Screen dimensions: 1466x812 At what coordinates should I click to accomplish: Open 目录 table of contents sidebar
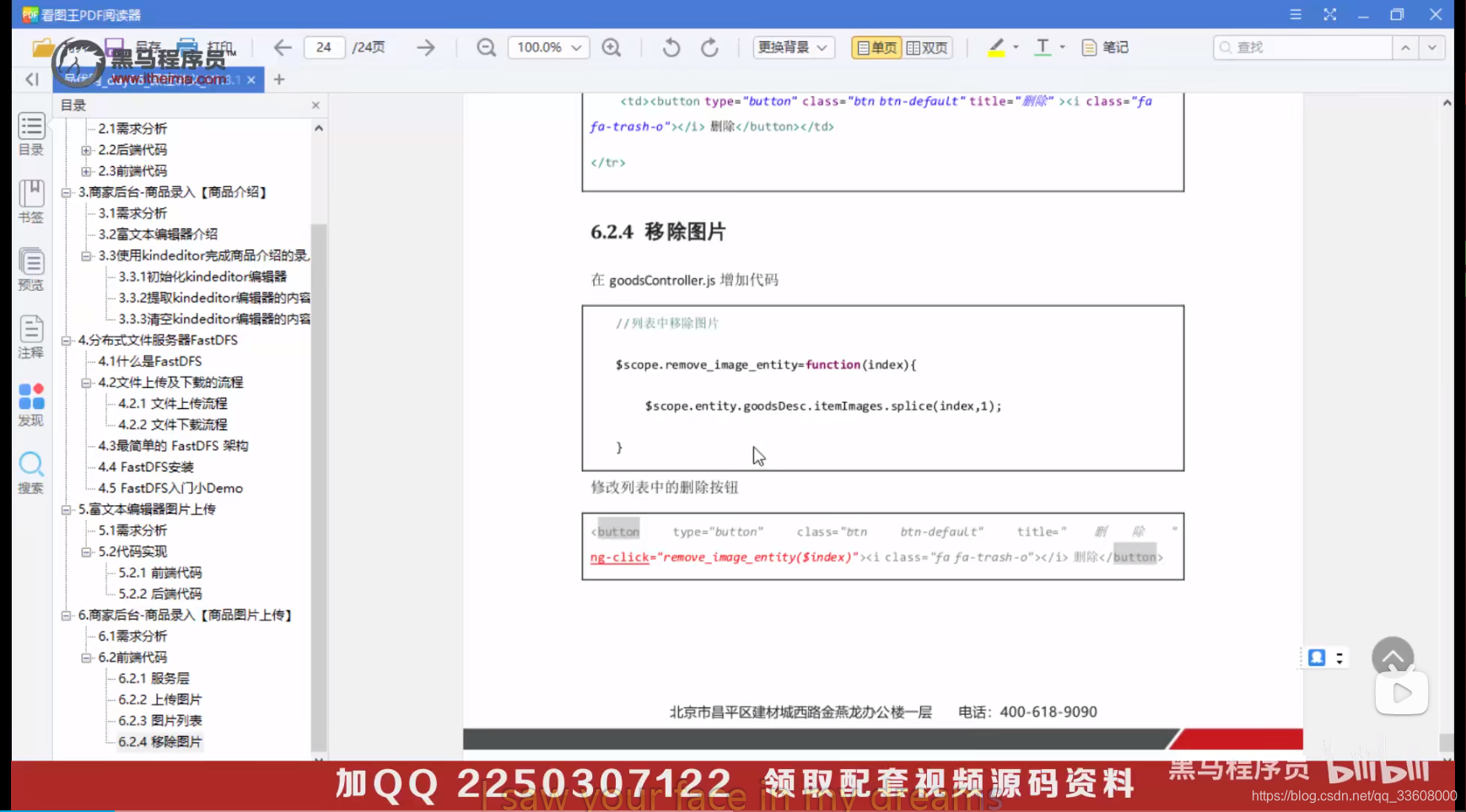(31, 135)
